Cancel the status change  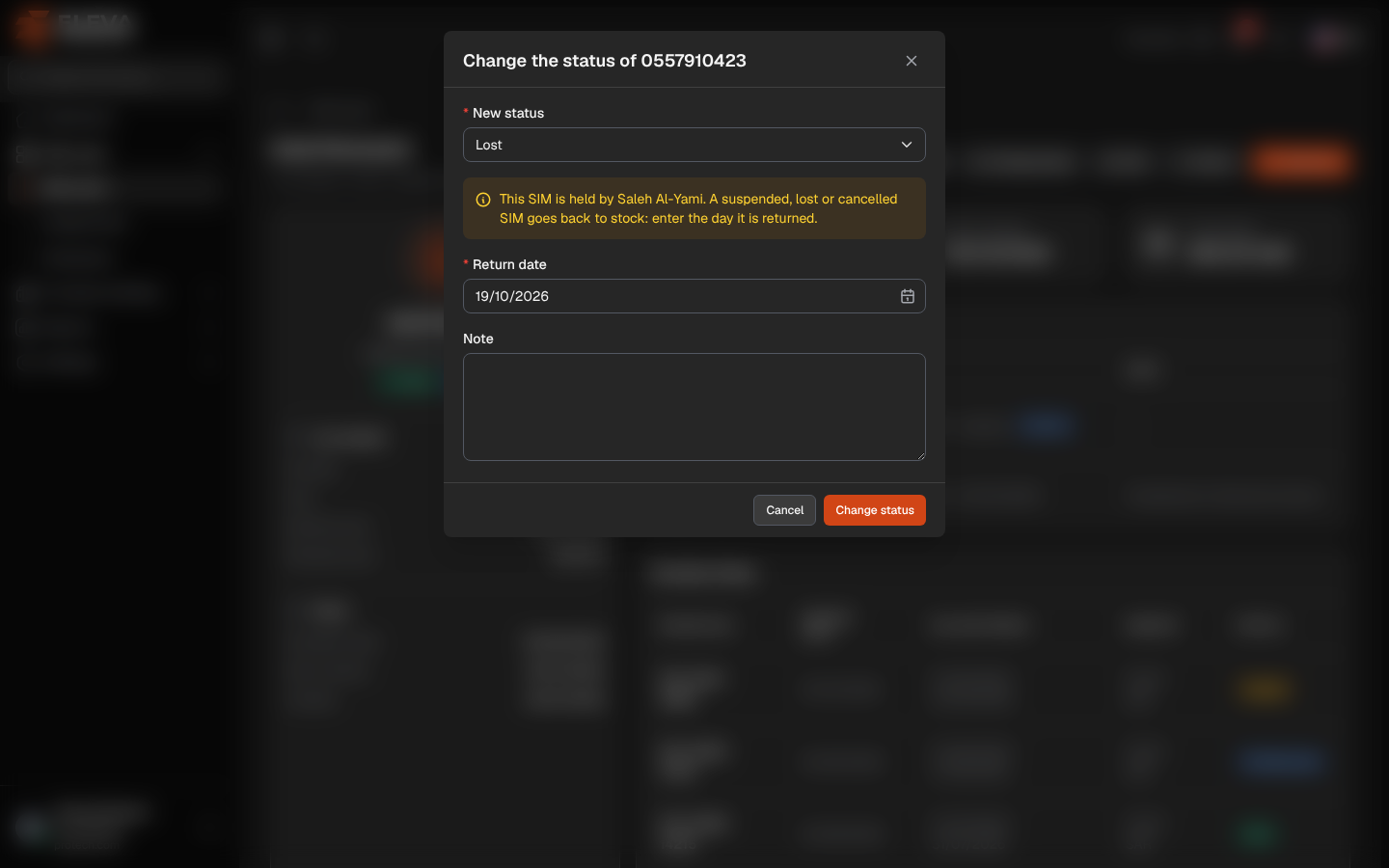(784, 510)
